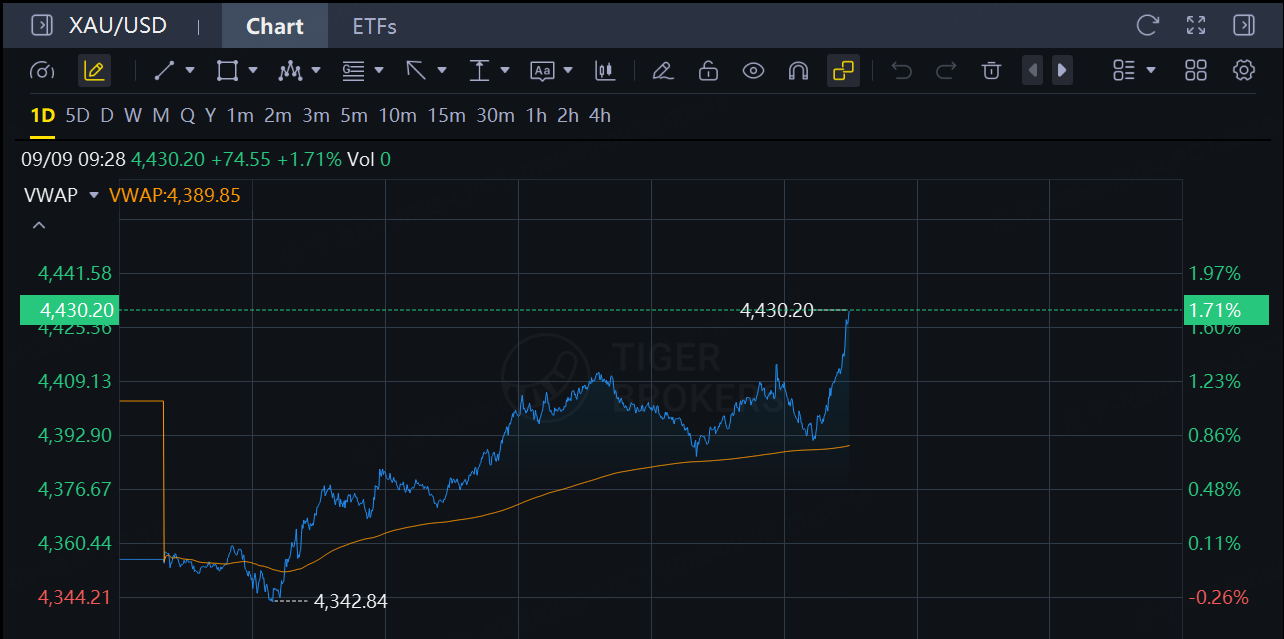Select the rectangle shape tool
1284x639 pixels.
coord(227,70)
